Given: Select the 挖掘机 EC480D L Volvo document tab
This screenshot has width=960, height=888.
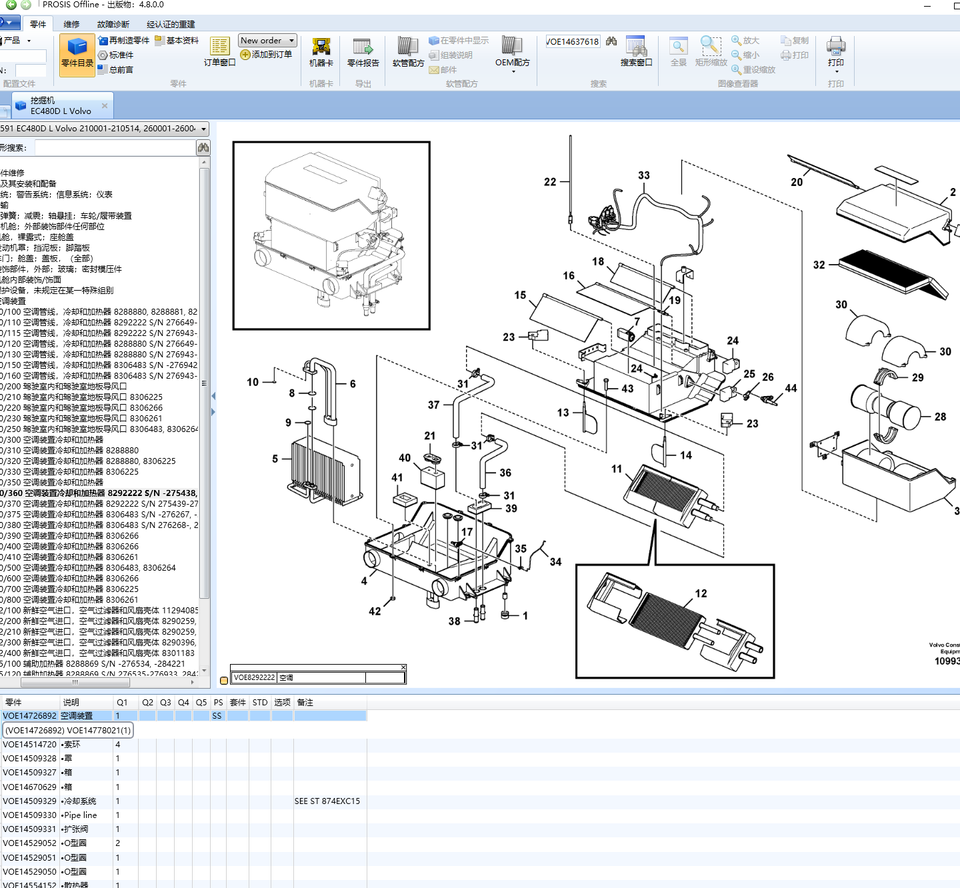Looking at the screenshot, I should pyautogui.click(x=61, y=105).
